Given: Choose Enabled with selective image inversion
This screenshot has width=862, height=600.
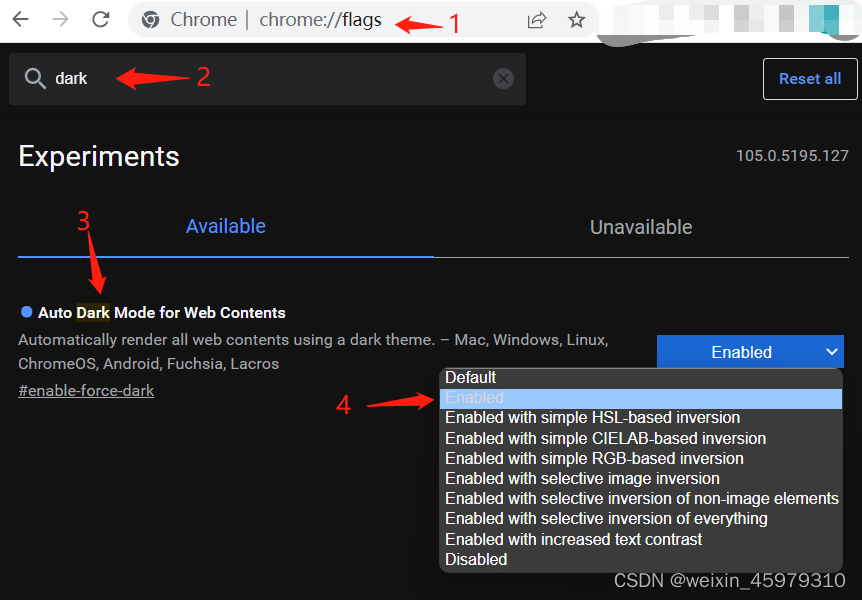Looking at the screenshot, I should pyautogui.click(x=640, y=478).
